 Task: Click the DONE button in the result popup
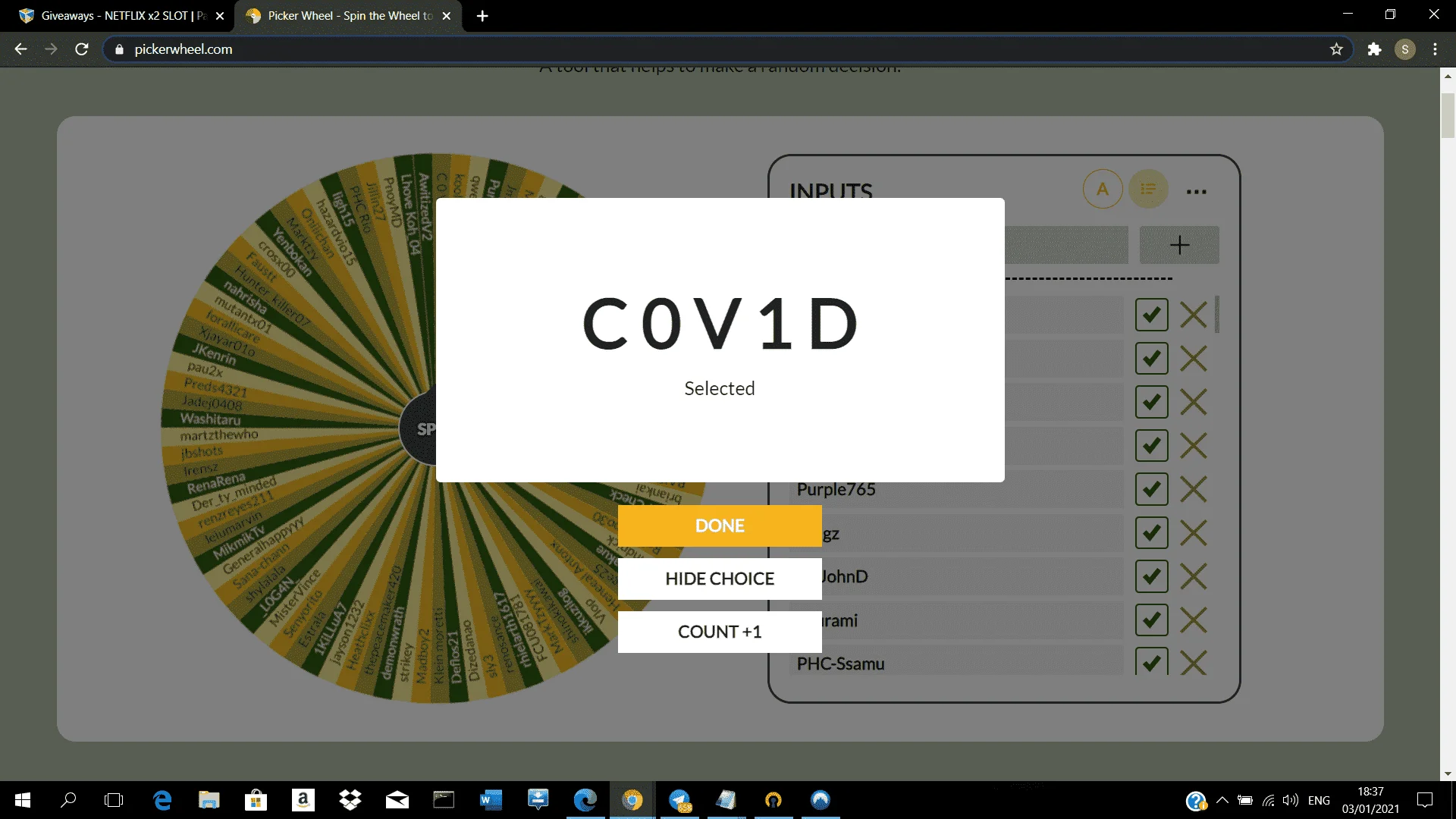pyautogui.click(x=720, y=526)
